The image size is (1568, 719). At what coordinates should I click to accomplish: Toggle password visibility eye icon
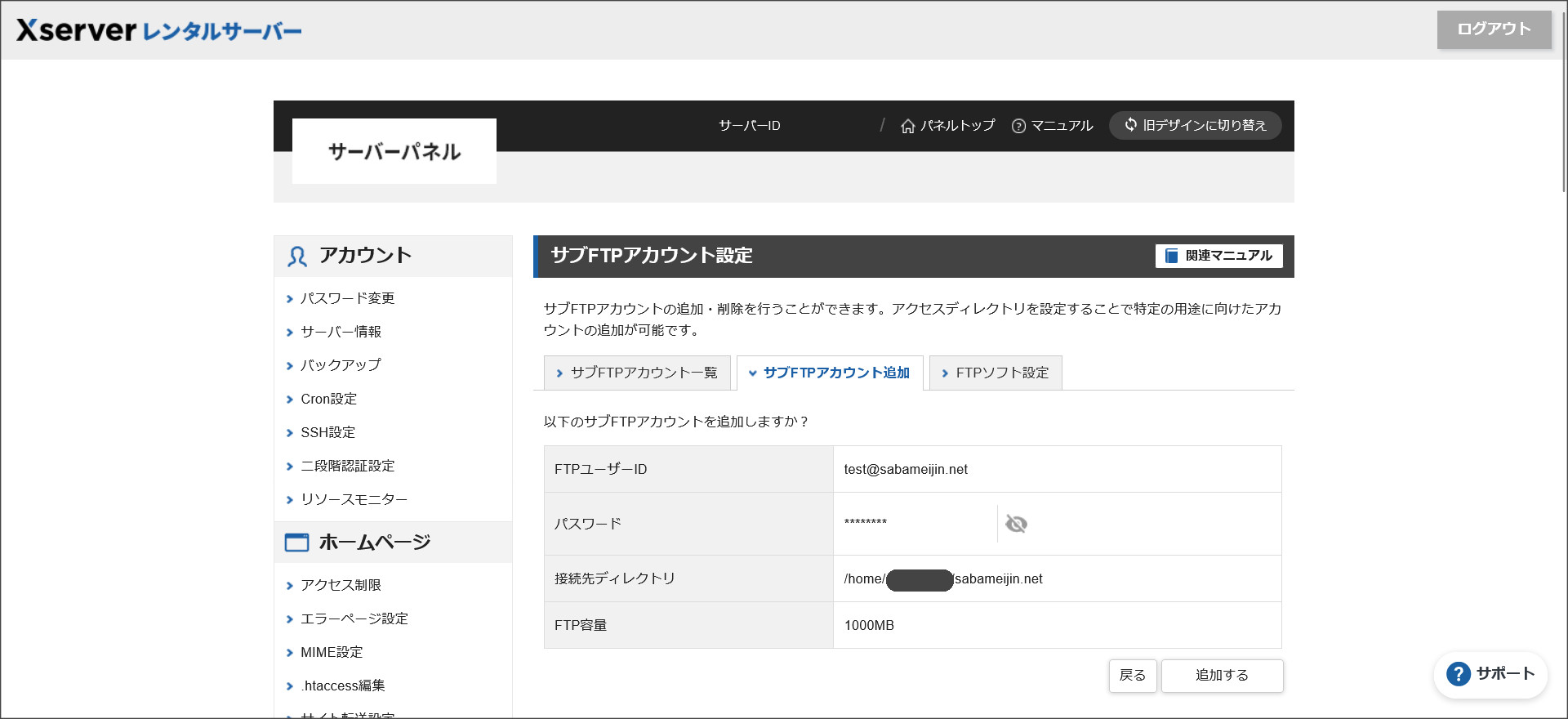coord(1016,524)
